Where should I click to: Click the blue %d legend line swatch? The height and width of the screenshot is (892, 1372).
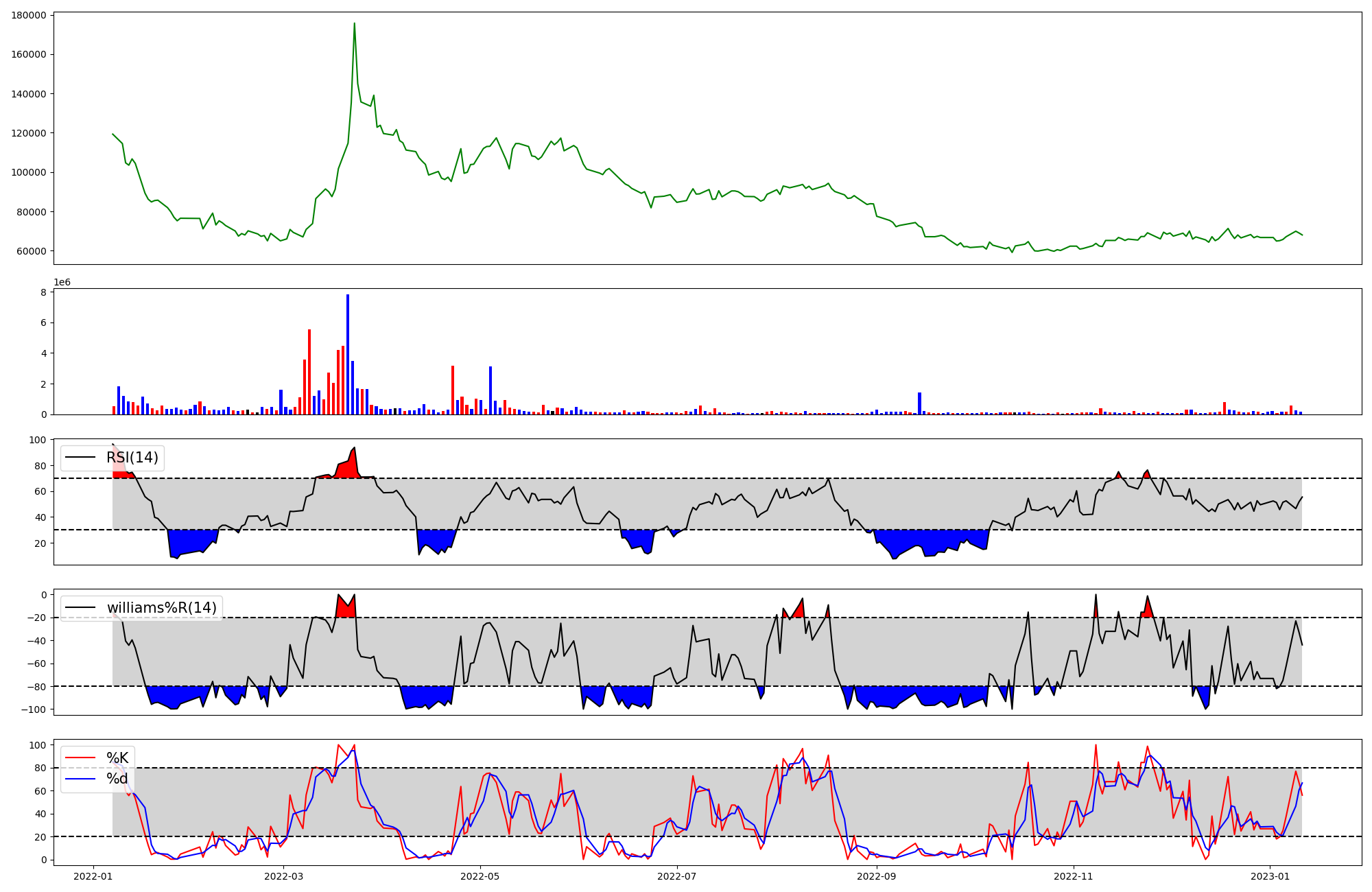point(80,779)
